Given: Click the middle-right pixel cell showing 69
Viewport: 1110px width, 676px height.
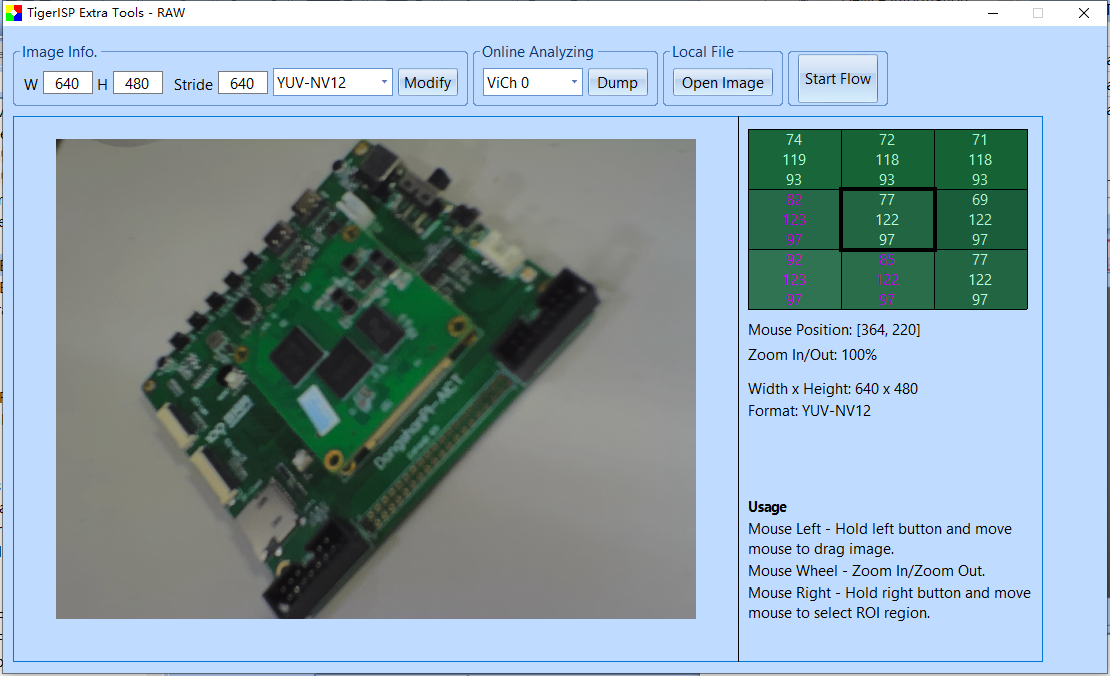Looking at the screenshot, I should tap(980, 220).
